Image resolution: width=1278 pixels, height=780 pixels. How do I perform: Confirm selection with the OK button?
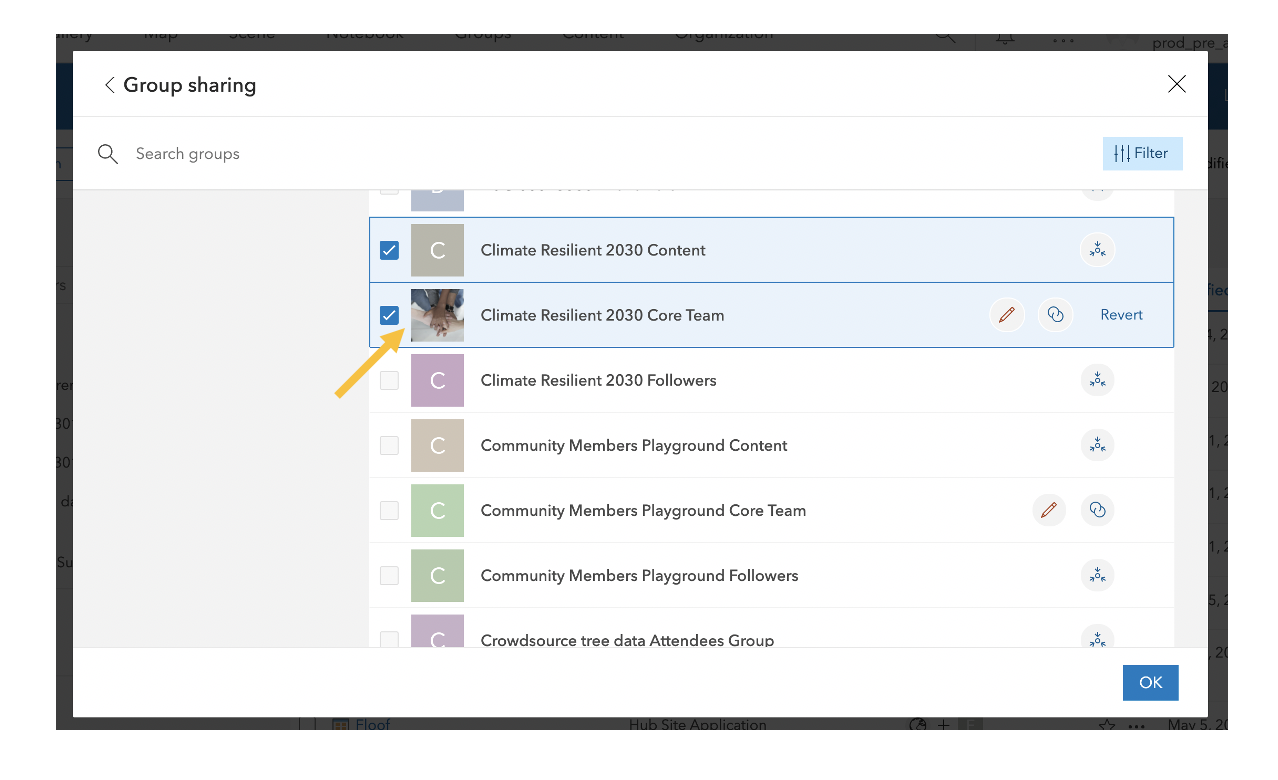[x=1150, y=682]
